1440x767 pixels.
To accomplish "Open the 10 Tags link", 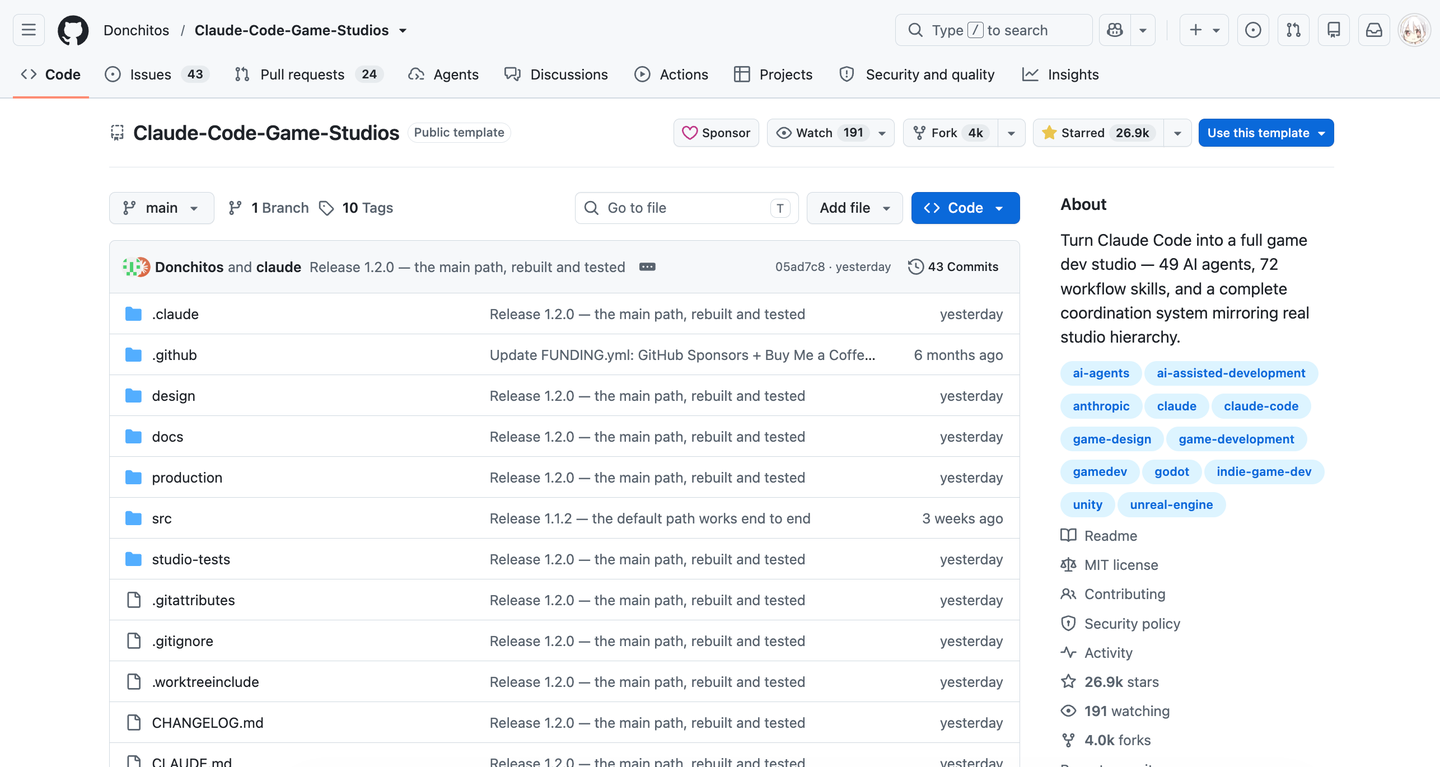I will (x=356, y=208).
